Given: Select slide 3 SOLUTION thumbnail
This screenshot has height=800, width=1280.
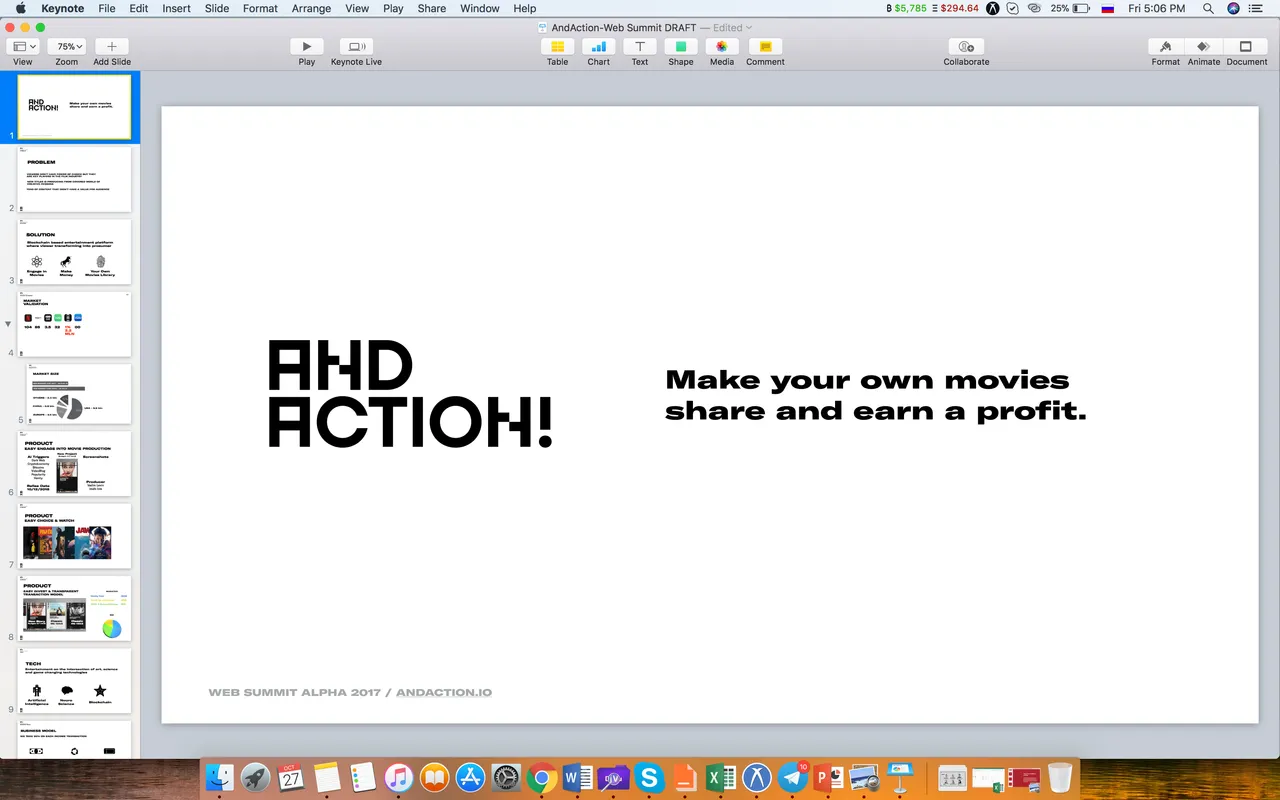Looking at the screenshot, I should (x=75, y=252).
